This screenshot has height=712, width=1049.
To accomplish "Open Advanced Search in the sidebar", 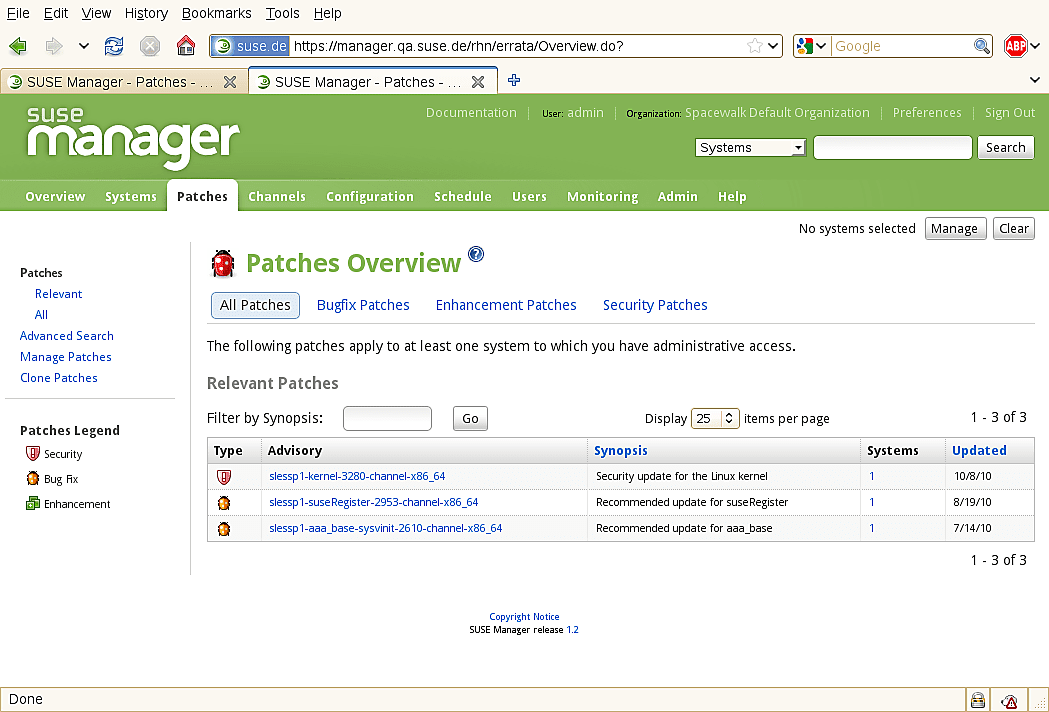I will tap(67, 336).
